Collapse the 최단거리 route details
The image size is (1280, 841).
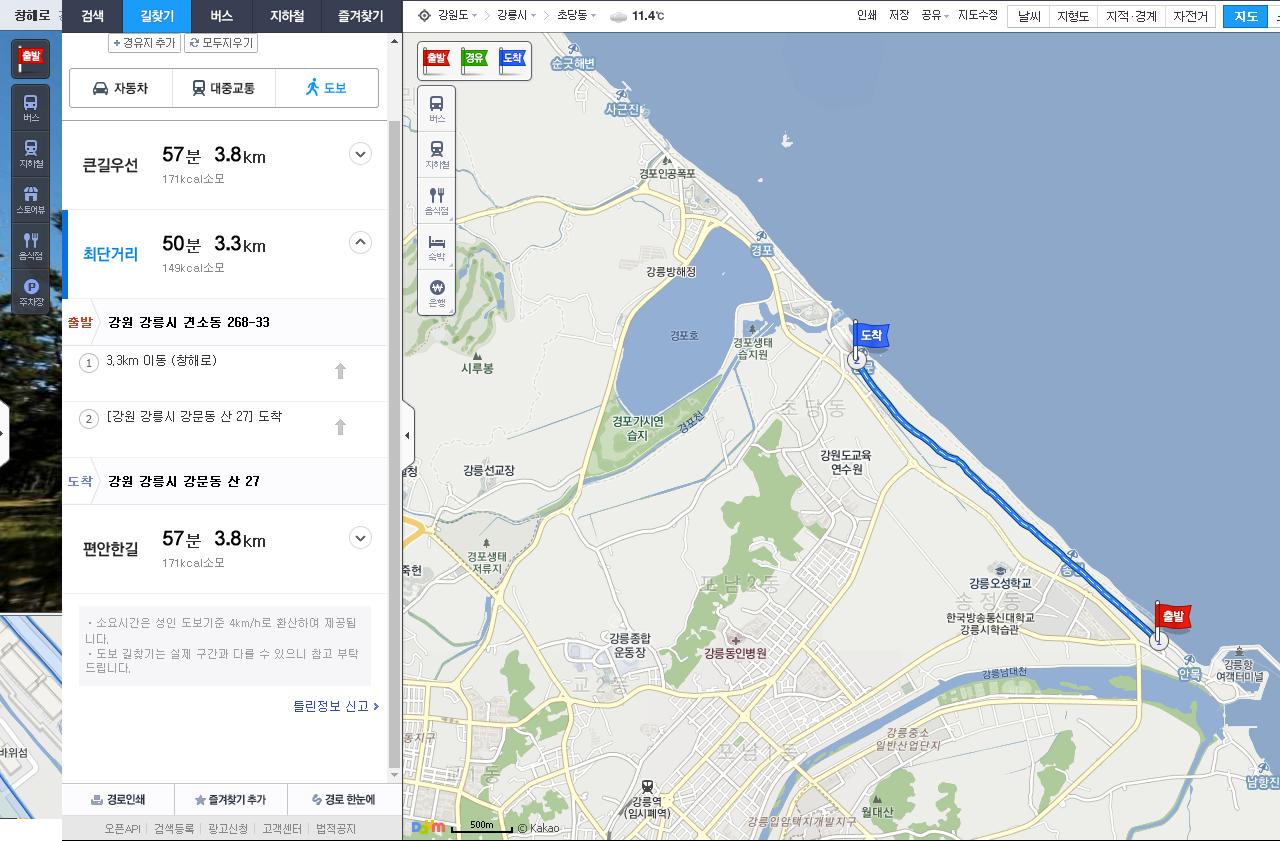360,242
